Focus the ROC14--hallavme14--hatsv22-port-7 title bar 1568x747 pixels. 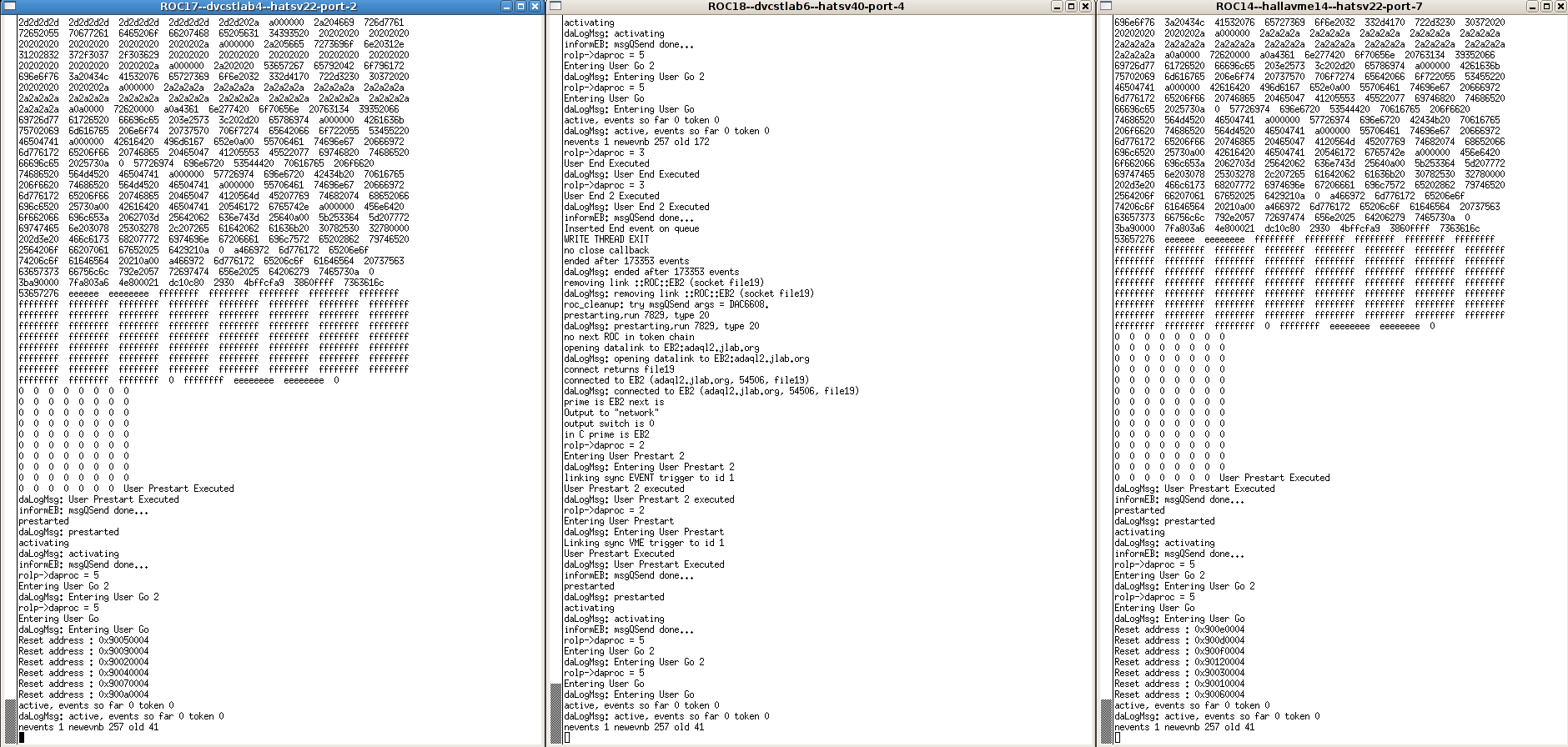(x=1319, y=6)
